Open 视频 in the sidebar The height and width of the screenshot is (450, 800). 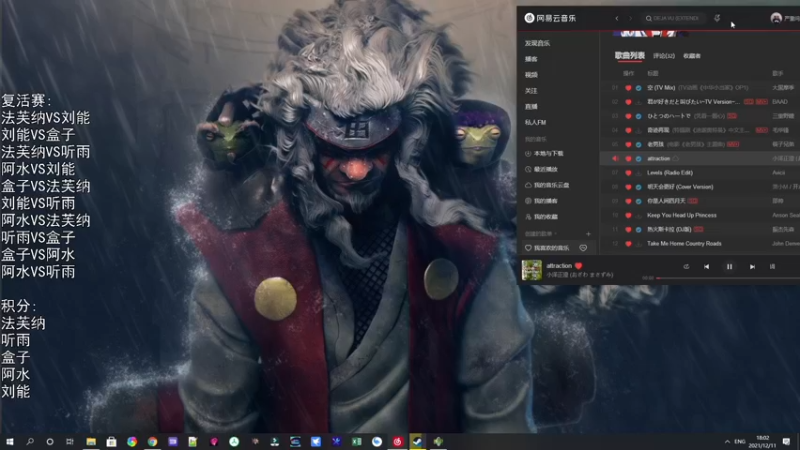point(531,75)
